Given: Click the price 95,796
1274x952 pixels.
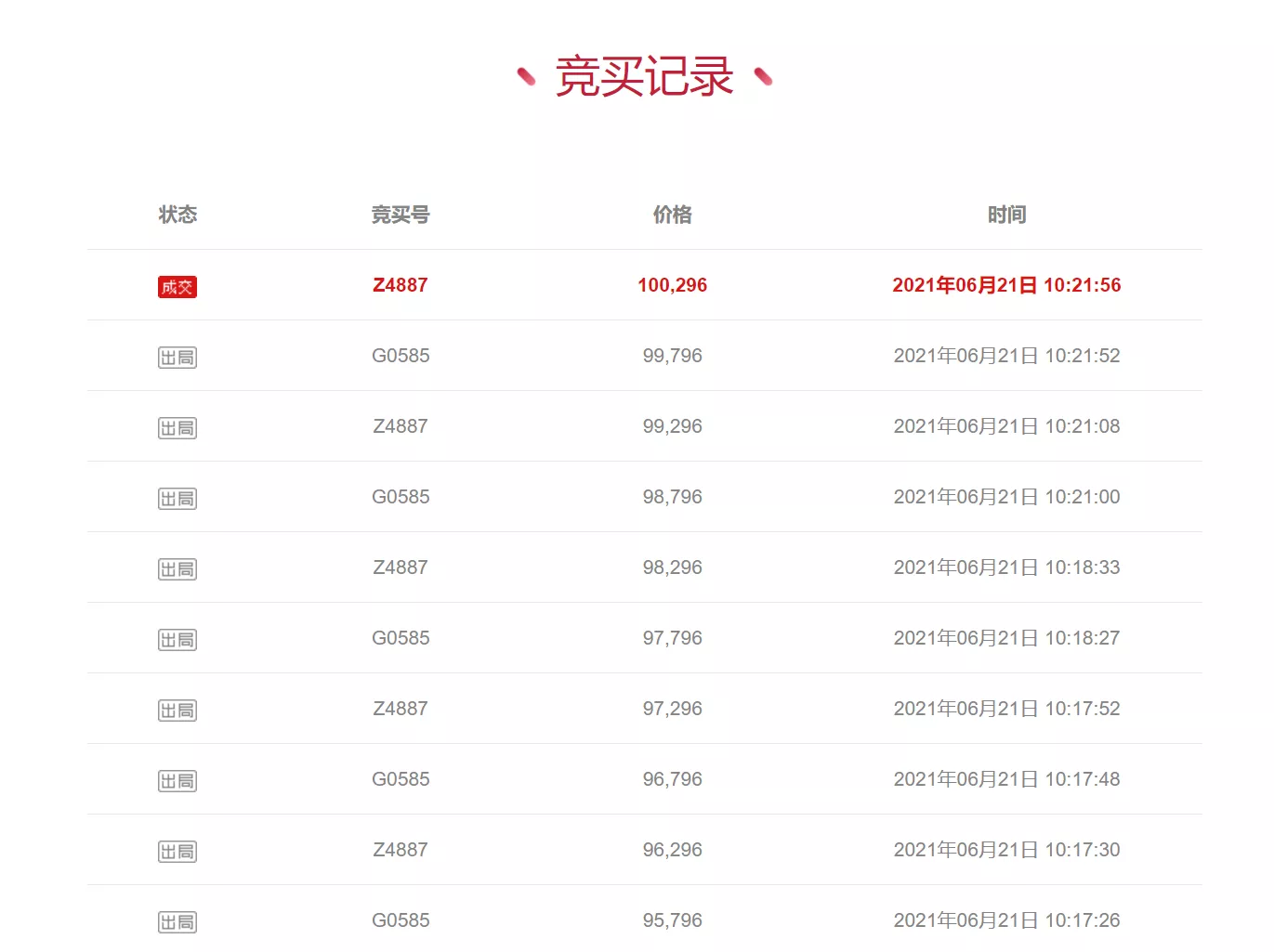Looking at the screenshot, I should [673, 920].
